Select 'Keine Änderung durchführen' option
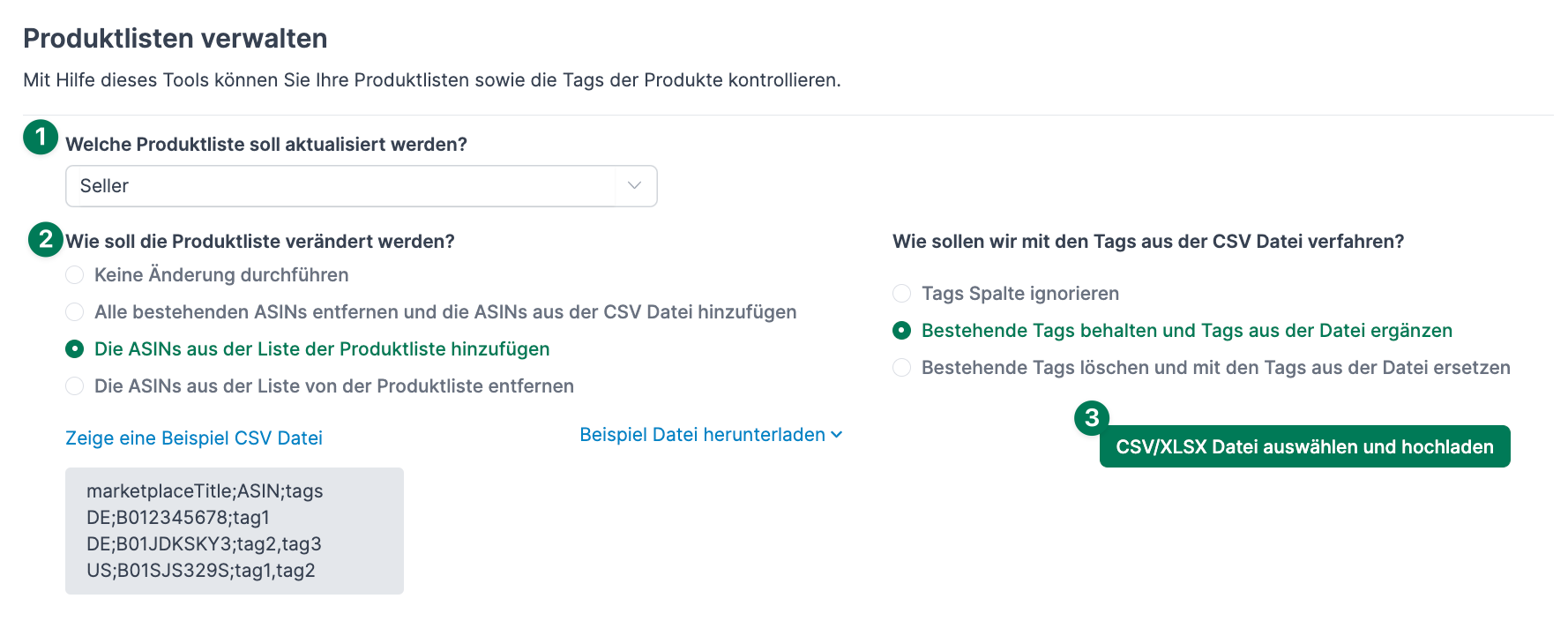 point(74,274)
